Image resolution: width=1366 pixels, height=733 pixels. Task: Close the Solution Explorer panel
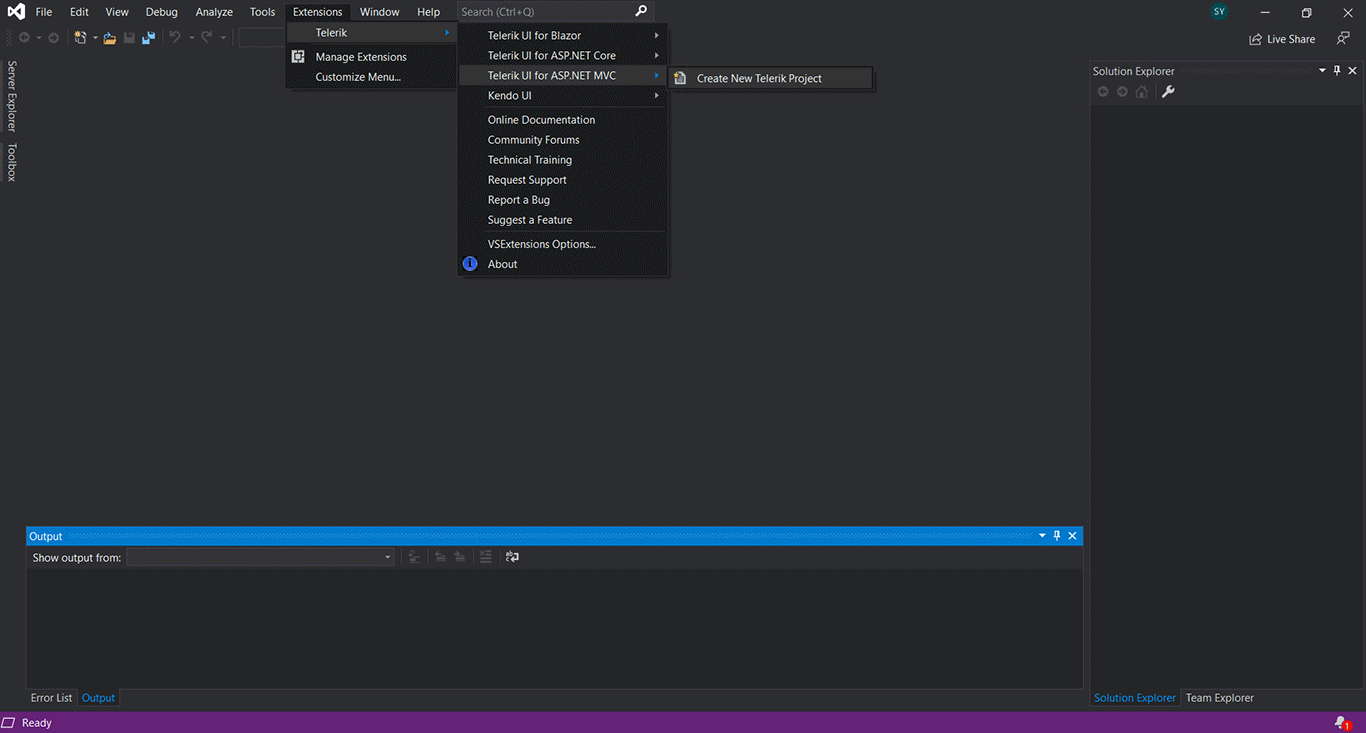(x=1353, y=71)
